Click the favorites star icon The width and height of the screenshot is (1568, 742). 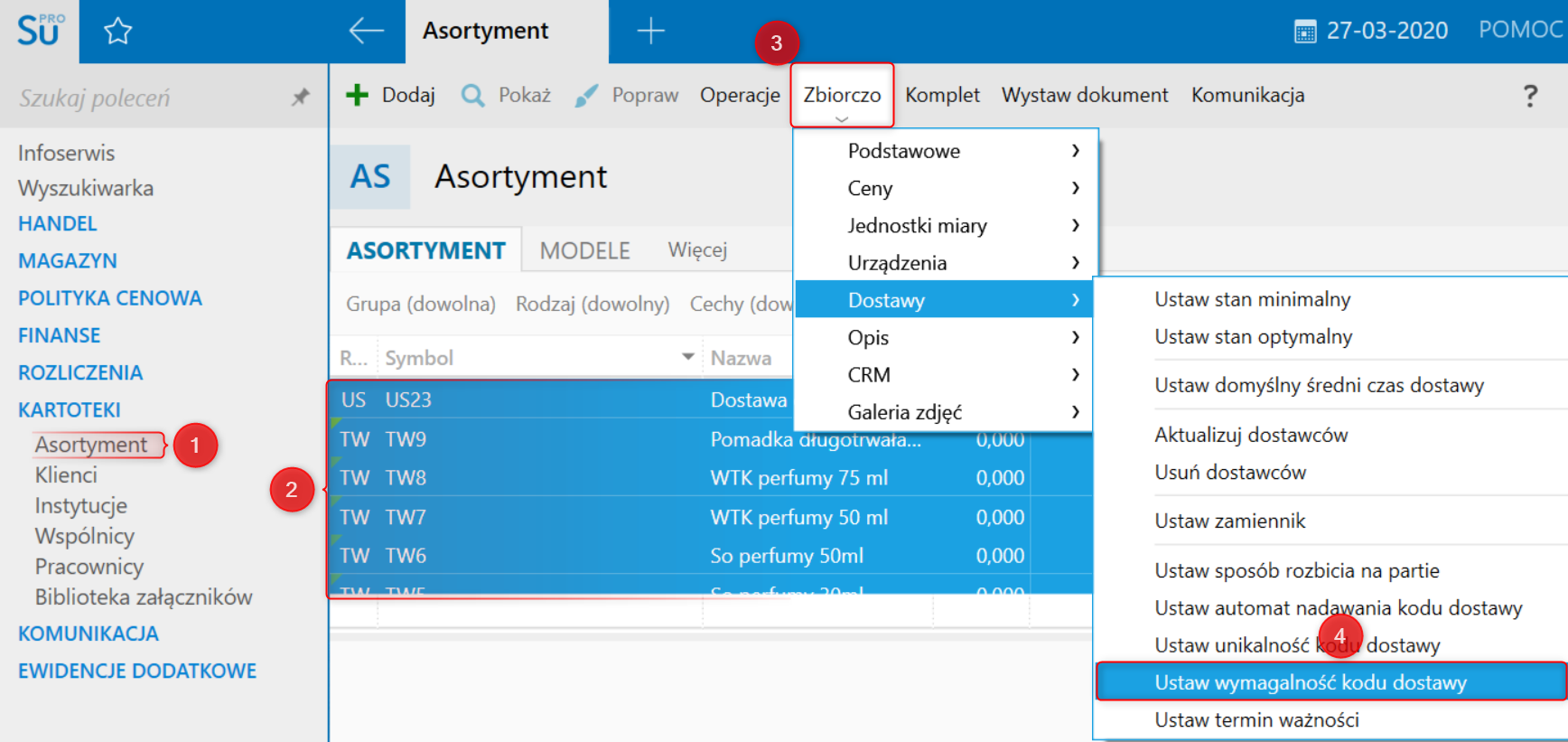(117, 32)
